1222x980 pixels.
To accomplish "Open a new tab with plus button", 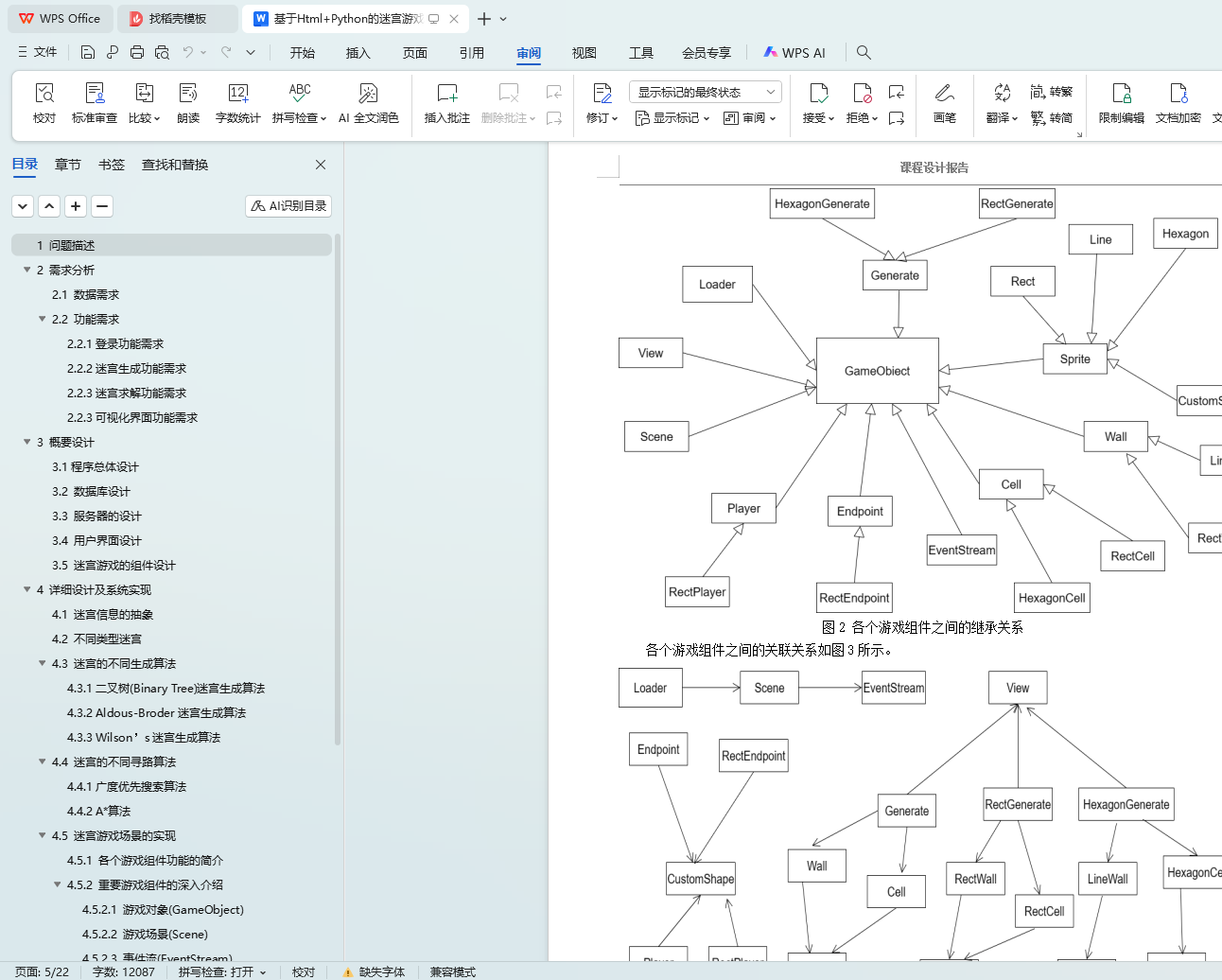I will pyautogui.click(x=484, y=19).
